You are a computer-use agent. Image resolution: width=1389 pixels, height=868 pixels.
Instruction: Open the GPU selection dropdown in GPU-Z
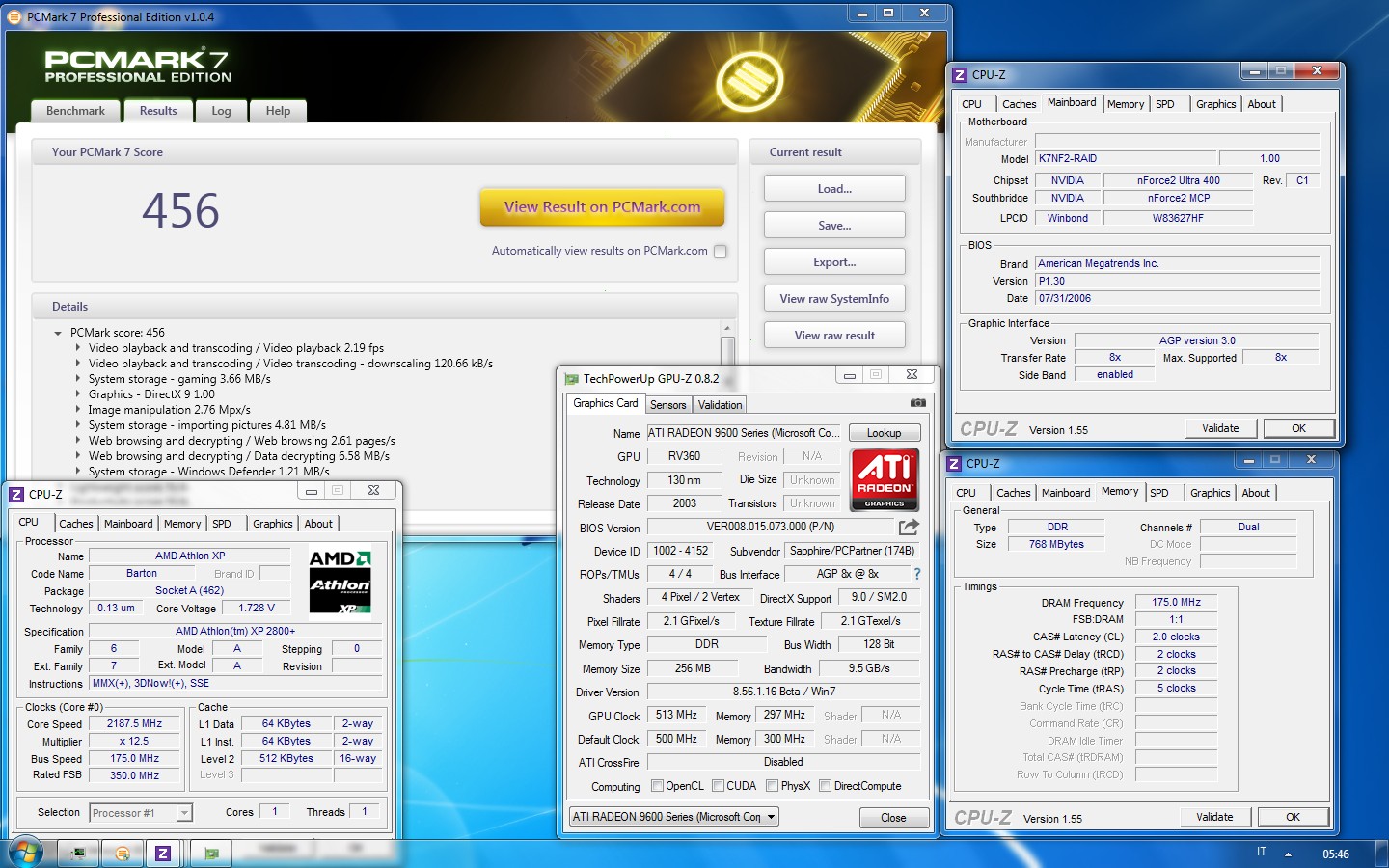click(673, 817)
